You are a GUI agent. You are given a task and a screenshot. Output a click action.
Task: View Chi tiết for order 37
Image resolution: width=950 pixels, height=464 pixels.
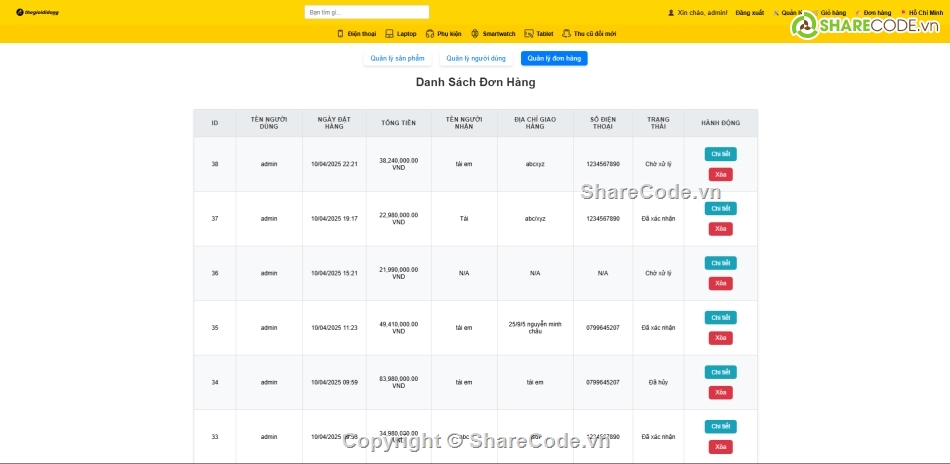720,208
